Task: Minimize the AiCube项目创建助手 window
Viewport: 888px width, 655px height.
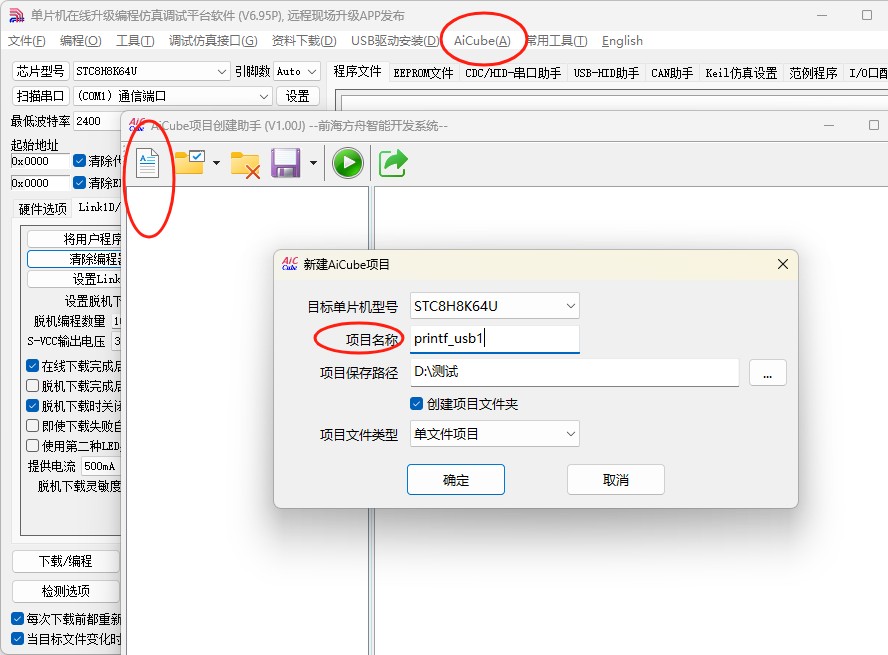Action: coord(829,125)
